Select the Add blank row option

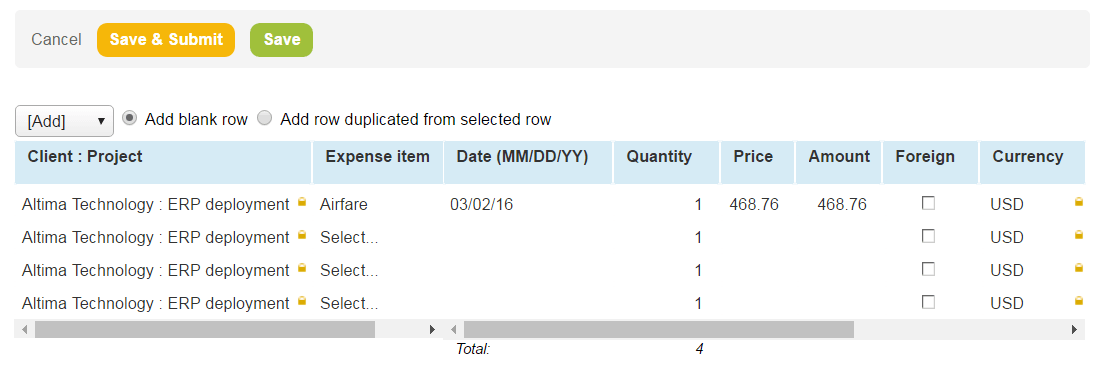(x=129, y=119)
